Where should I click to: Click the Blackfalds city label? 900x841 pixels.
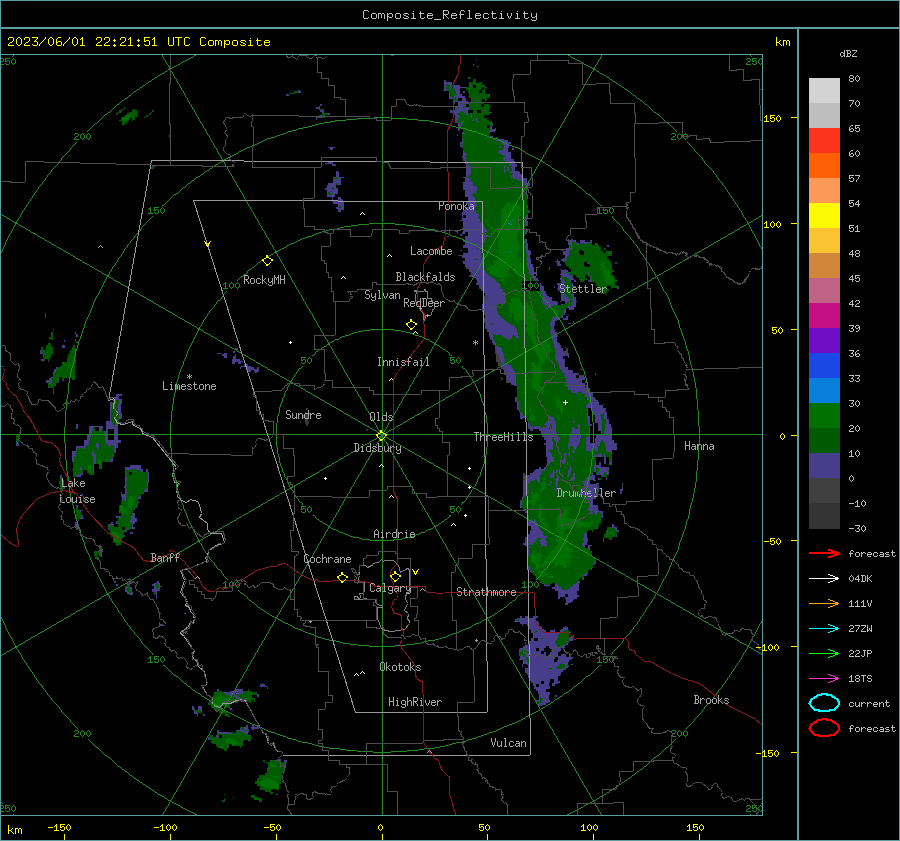tap(425, 277)
